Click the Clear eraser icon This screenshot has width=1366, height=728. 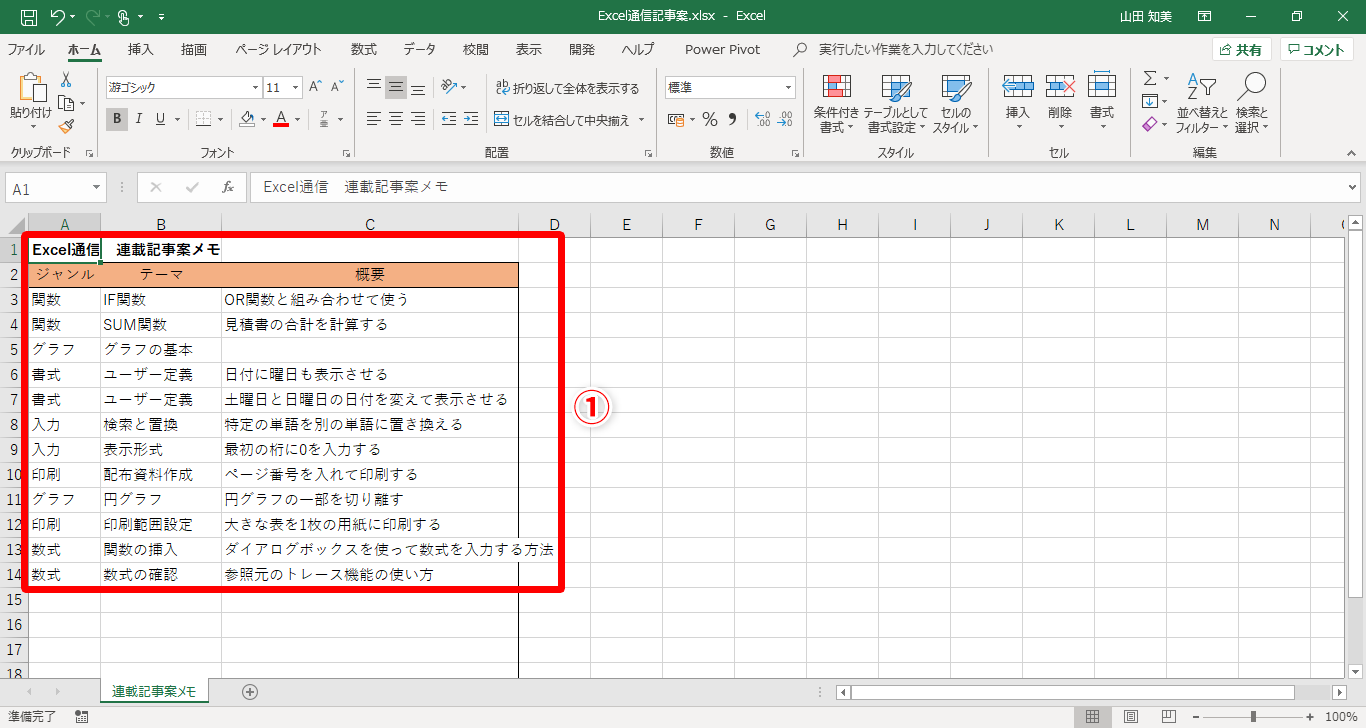click(x=1150, y=125)
